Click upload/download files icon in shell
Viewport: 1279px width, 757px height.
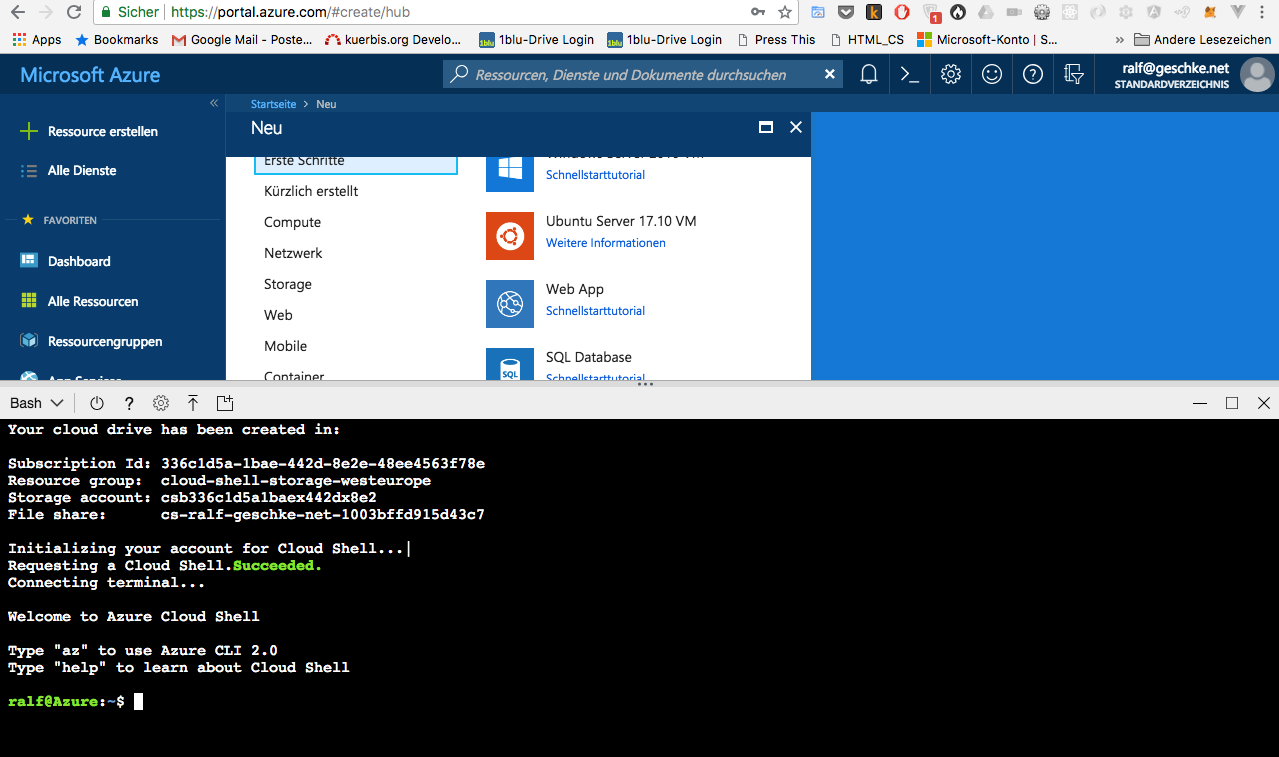click(x=193, y=403)
